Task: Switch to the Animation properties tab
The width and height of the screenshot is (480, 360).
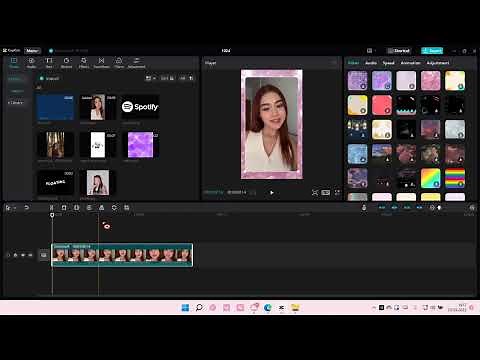Action: click(410, 63)
